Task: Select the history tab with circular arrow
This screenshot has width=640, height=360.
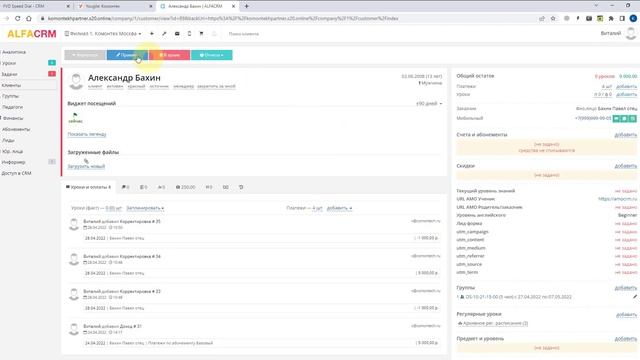Action: pos(241,187)
